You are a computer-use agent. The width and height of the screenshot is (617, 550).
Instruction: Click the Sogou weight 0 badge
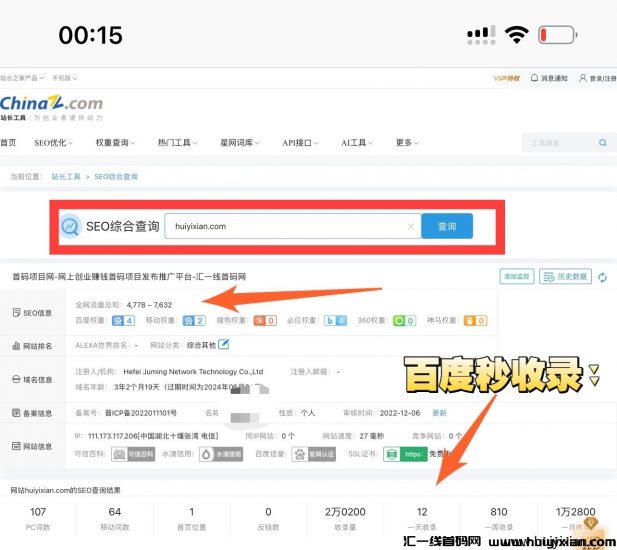pyautogui.click(x=265, y=321)
